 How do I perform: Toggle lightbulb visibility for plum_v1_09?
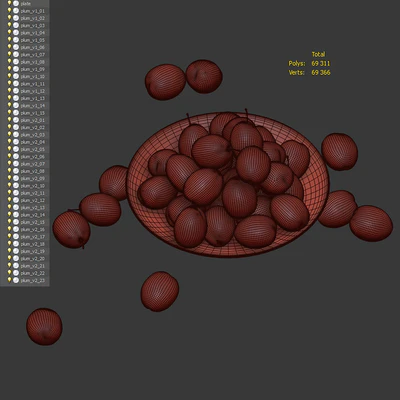pos(9,69)
